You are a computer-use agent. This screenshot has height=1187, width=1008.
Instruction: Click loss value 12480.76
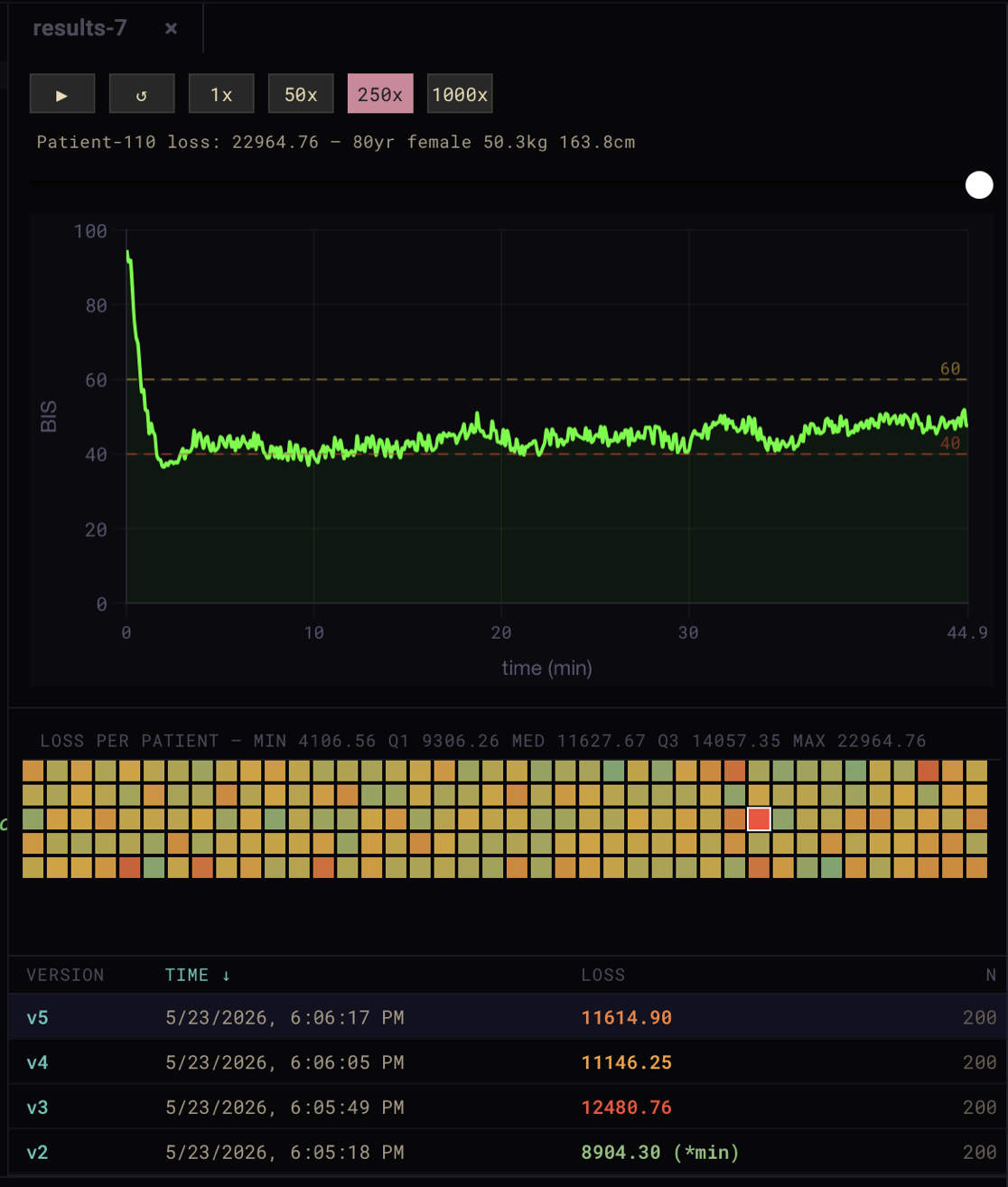(626, 1108)
